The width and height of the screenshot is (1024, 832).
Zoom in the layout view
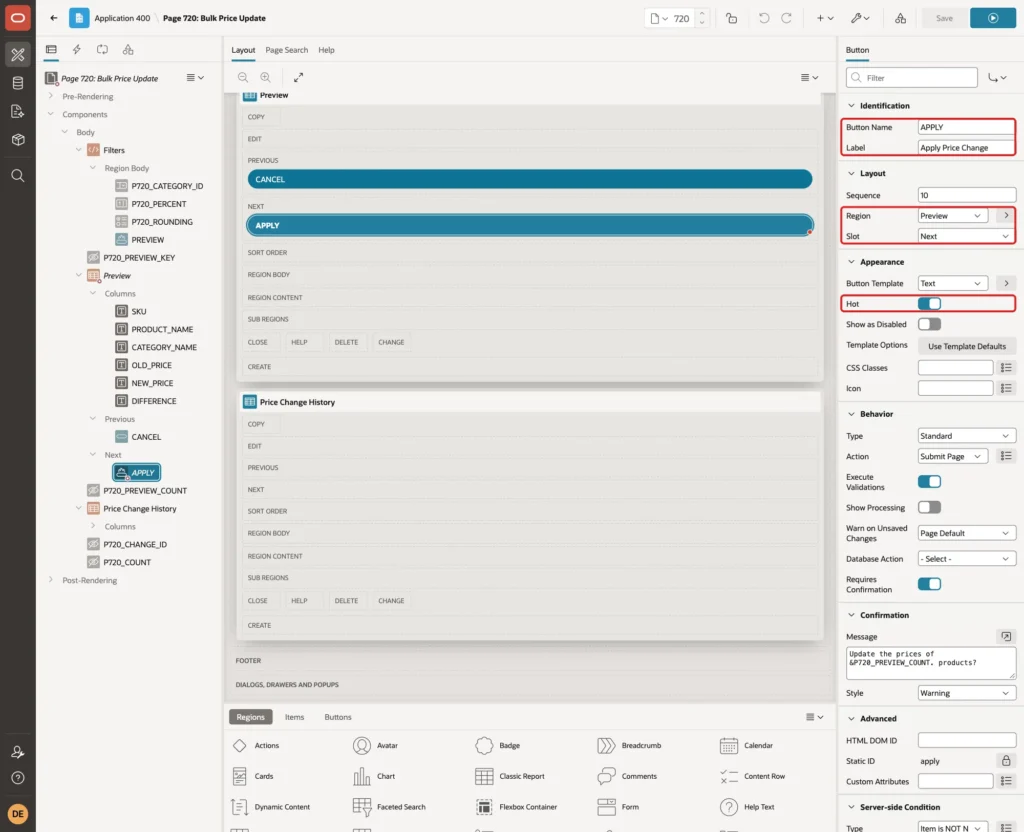pos(265,77)
